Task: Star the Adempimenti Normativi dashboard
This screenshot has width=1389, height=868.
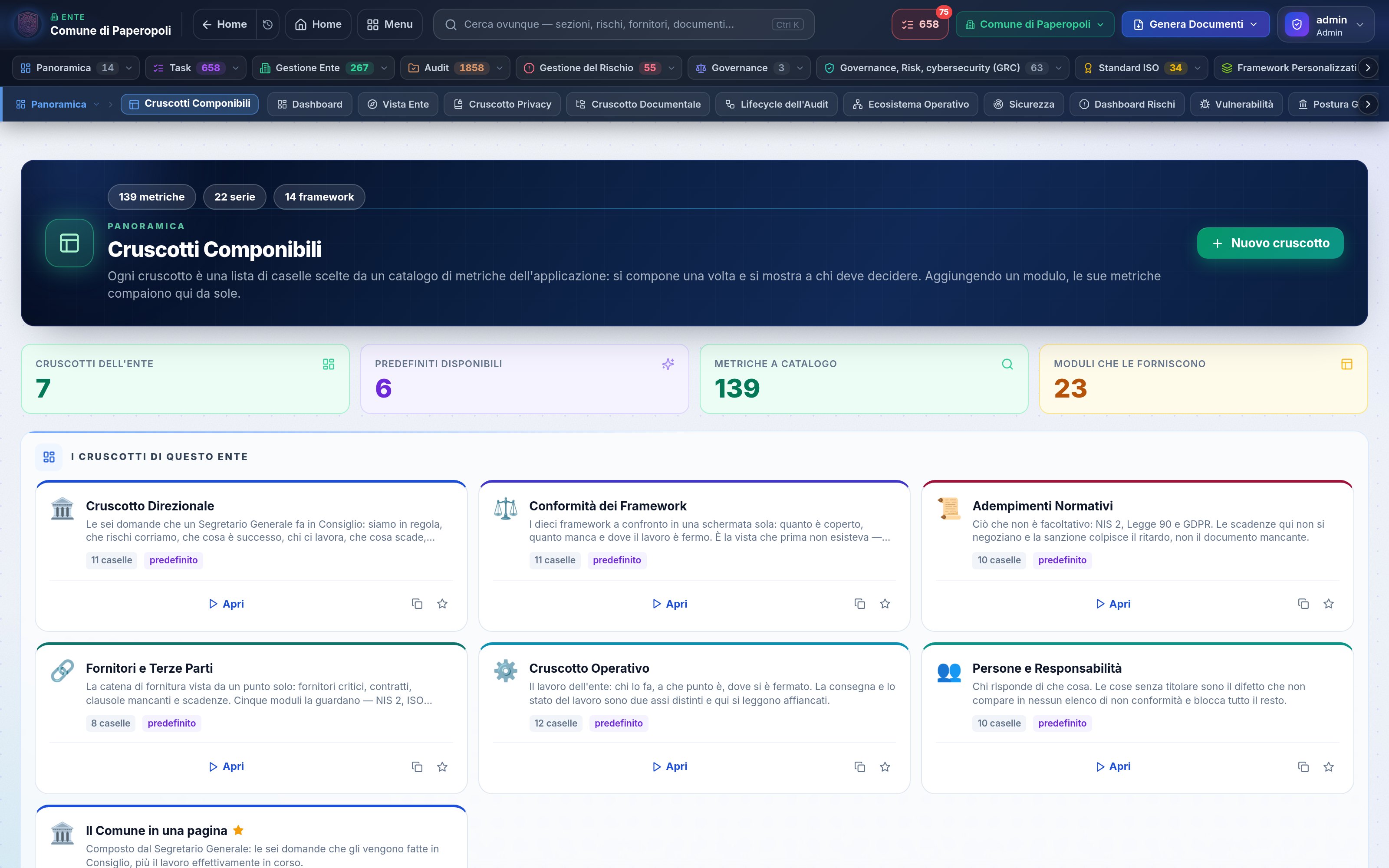Action: tap(1329, 603)
